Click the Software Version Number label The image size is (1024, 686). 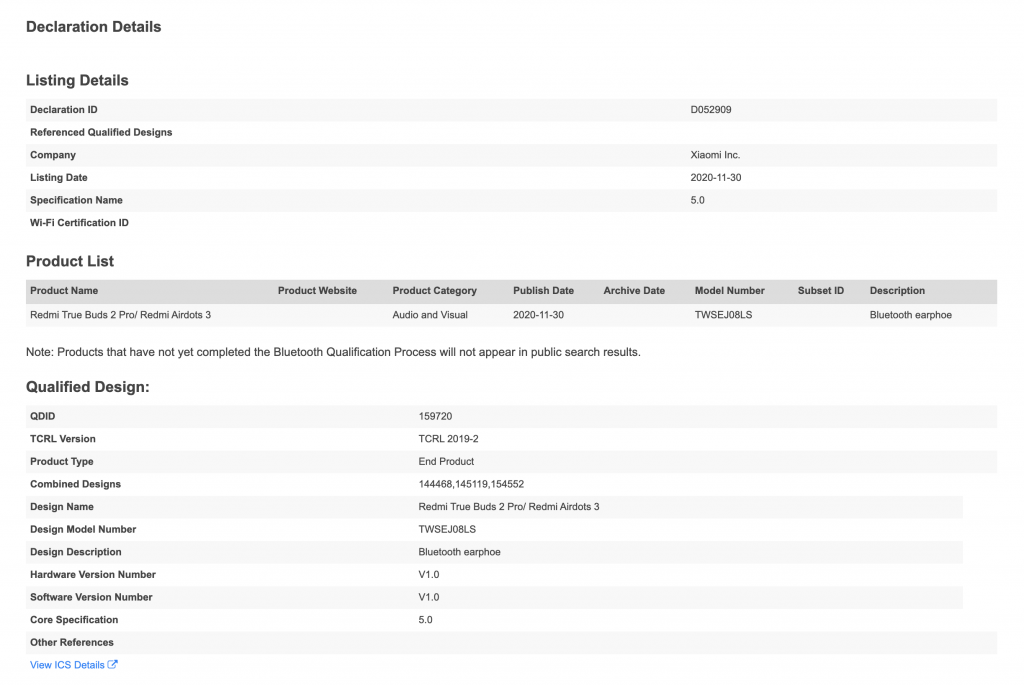(x=91, y=597)
